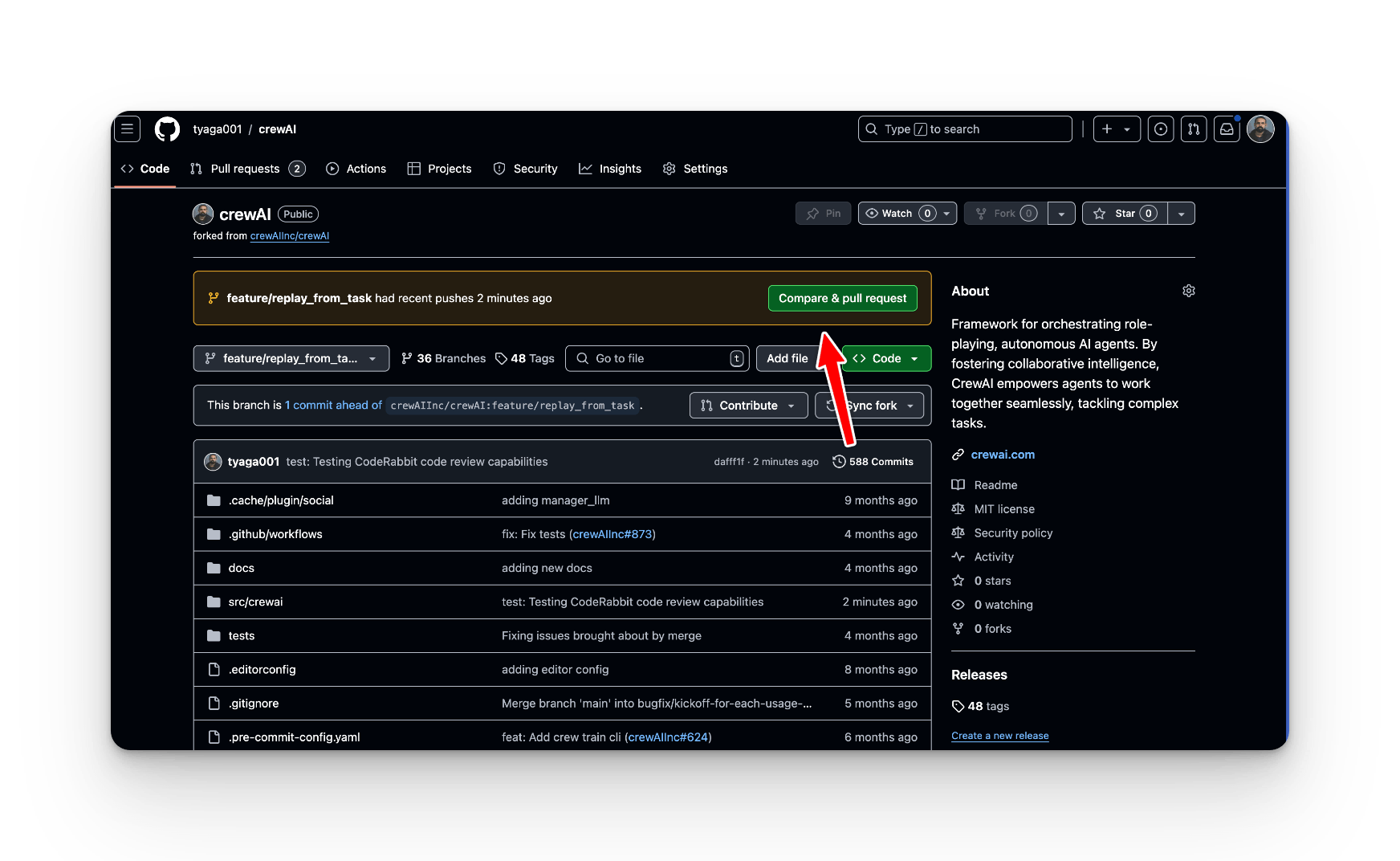The width and height of the screenshot is (1400, 861).
Task: Visit the crewai.com website link
Action: click(x=1003, y=455)
